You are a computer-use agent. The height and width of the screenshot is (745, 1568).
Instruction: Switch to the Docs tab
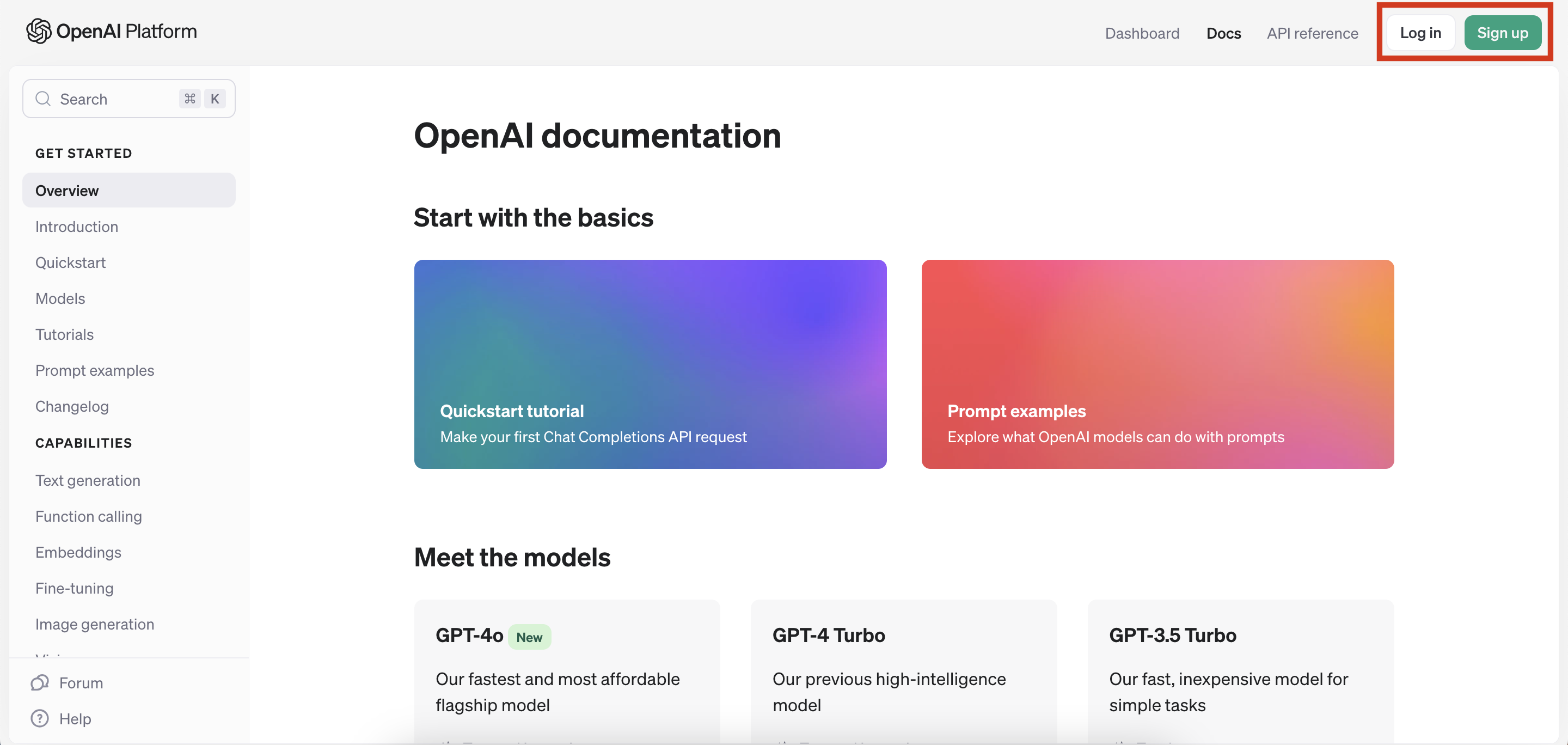coord(1223,33)
